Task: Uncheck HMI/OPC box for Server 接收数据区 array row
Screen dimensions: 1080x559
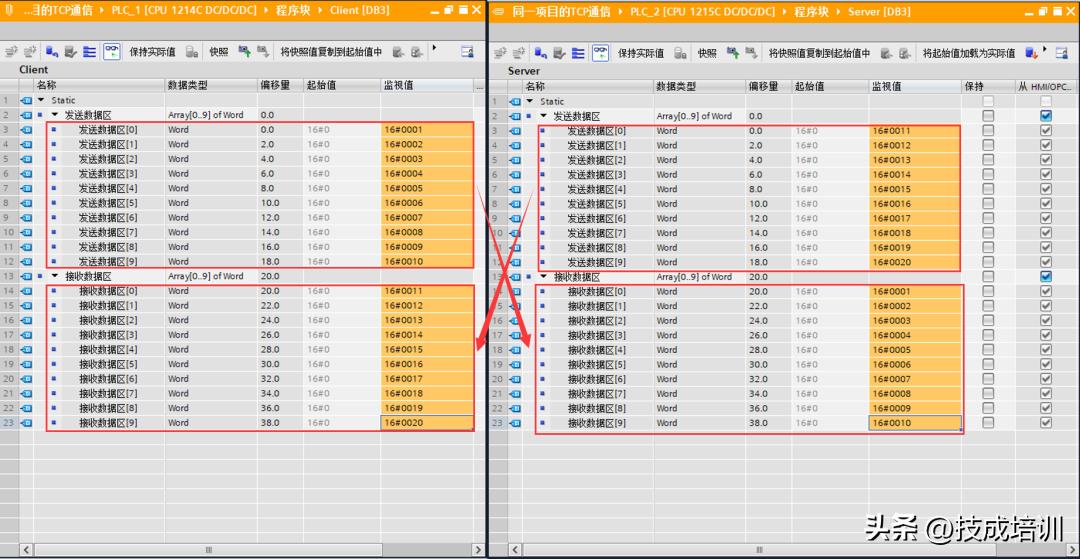Action: (1046, 277)
